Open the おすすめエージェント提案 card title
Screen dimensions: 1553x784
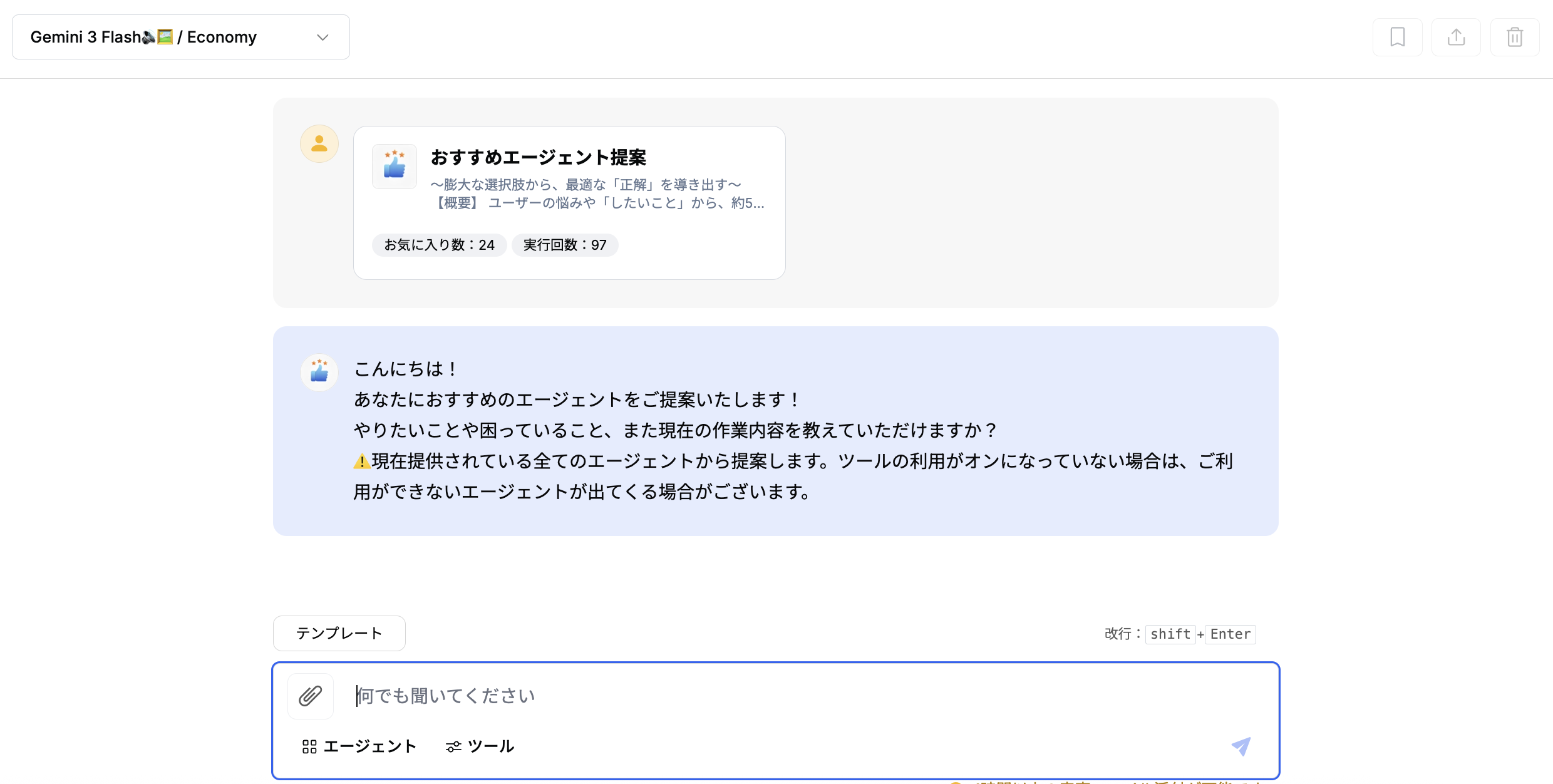(x=539, y=157)
